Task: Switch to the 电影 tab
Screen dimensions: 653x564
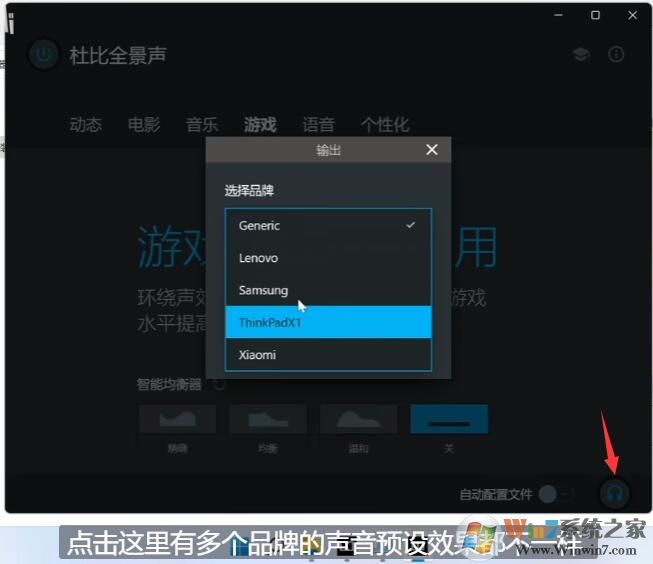Action: coord(144,124)
